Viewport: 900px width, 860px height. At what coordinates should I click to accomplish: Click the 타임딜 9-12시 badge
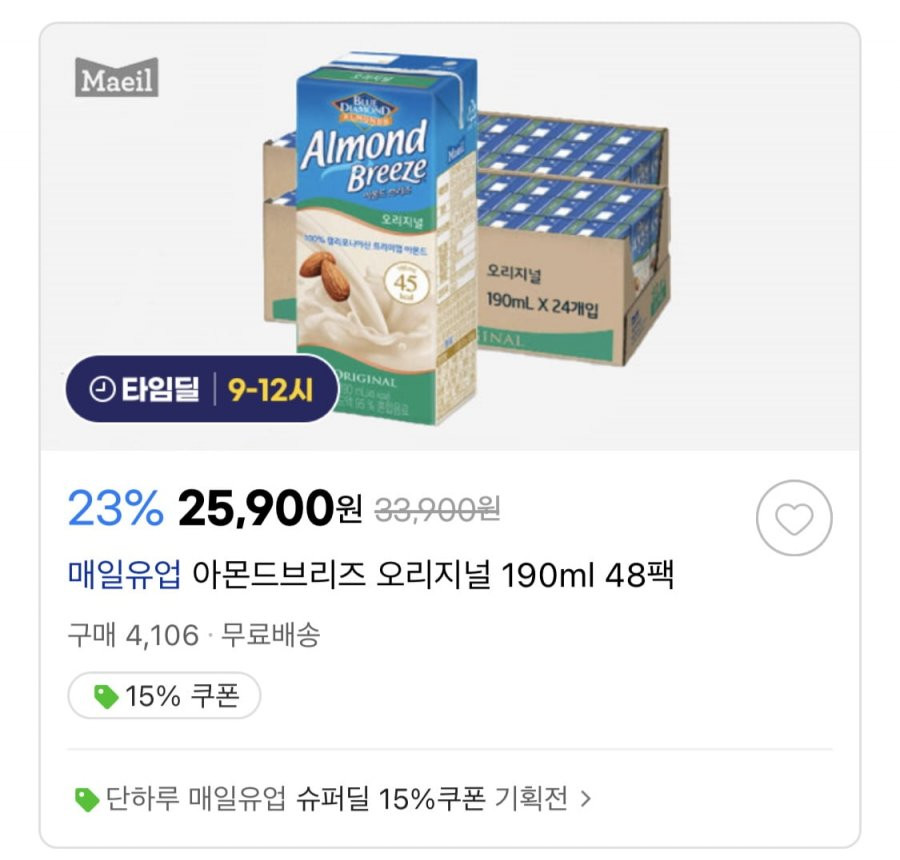click(x=202, y=389)
